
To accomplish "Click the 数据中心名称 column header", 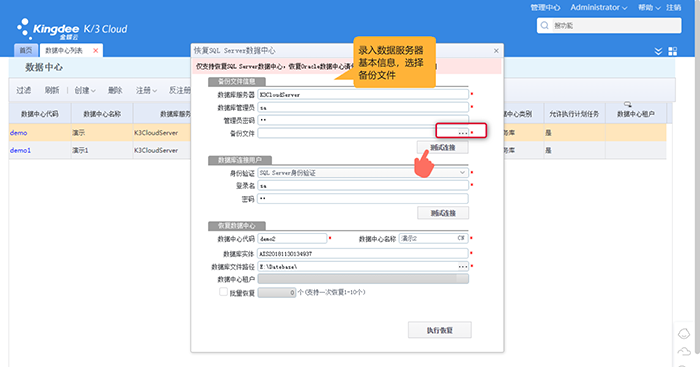I will pyautogui.click(x=102, y=114).
